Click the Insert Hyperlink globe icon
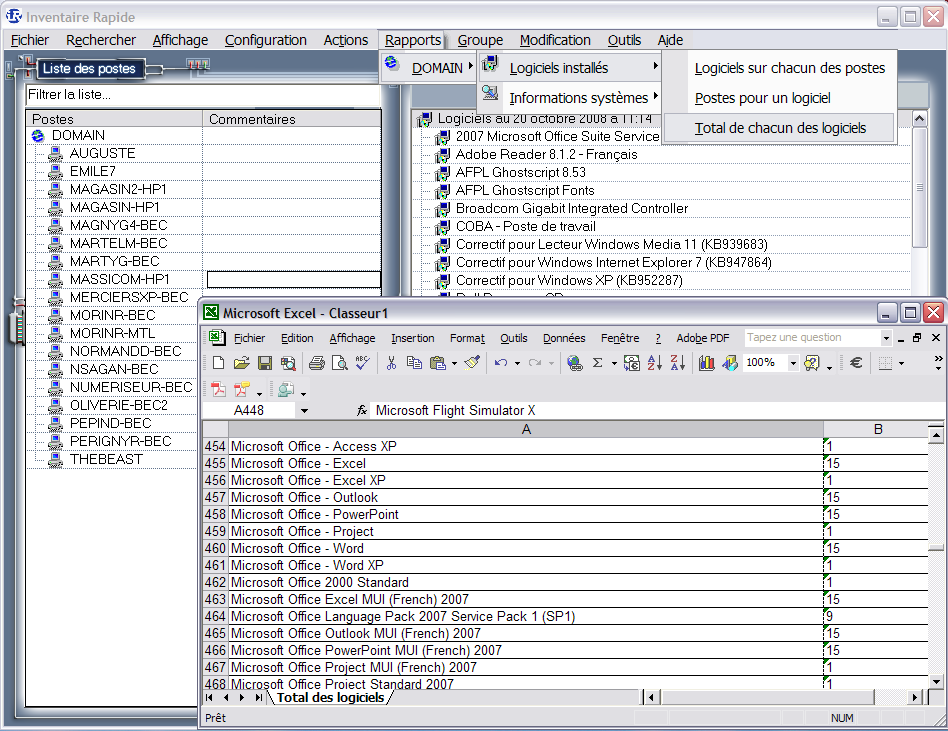This screenshot has width=948, height=731. click(574, 363)
